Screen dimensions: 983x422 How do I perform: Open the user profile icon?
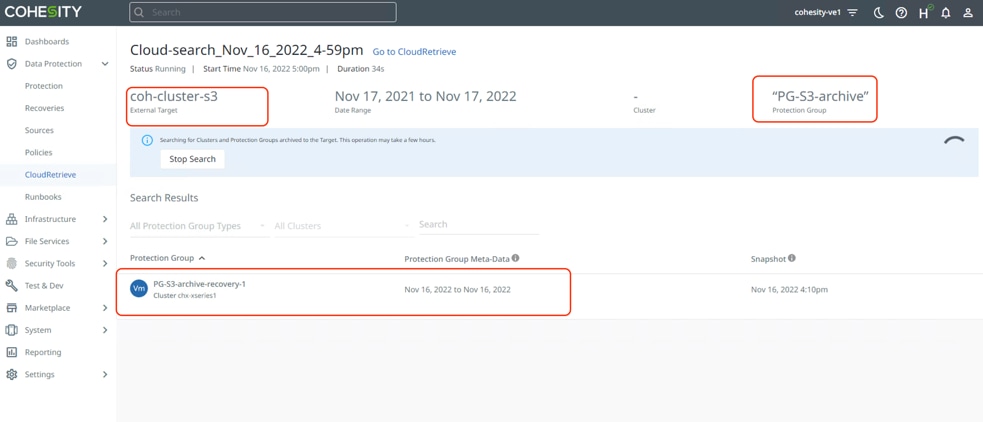pos(968,13)
